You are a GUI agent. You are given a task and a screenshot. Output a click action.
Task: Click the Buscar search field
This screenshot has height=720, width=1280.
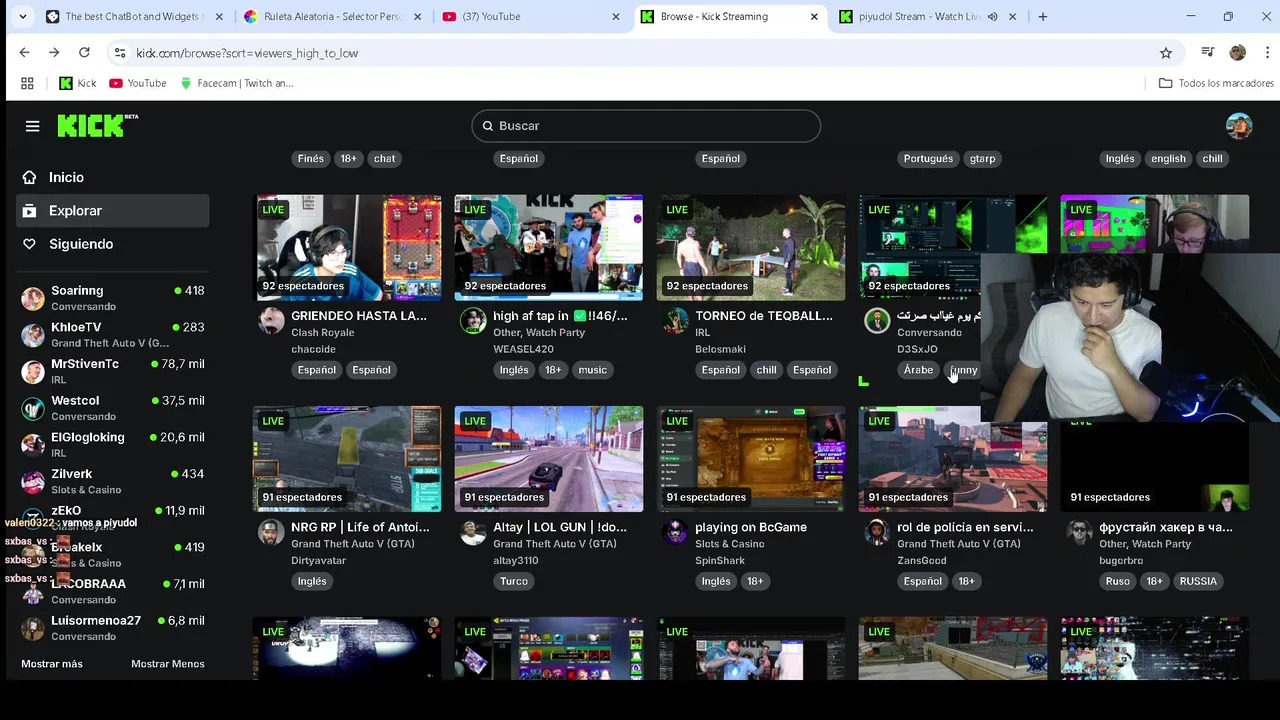(646, 126)
